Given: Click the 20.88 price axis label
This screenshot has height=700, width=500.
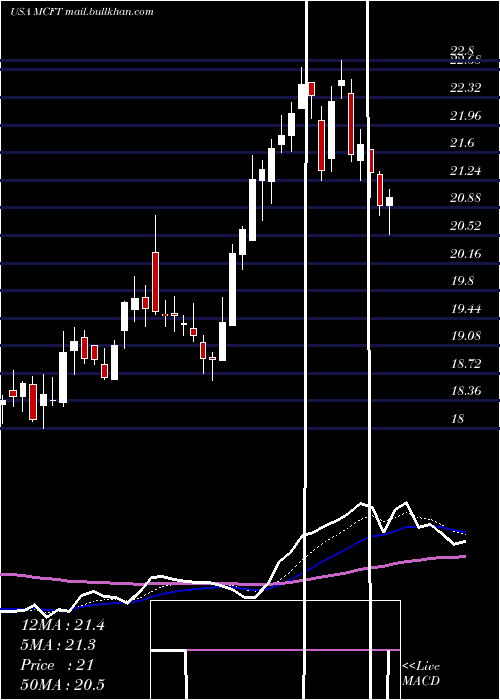Looking at the screenshot, I should coord(466,198).
